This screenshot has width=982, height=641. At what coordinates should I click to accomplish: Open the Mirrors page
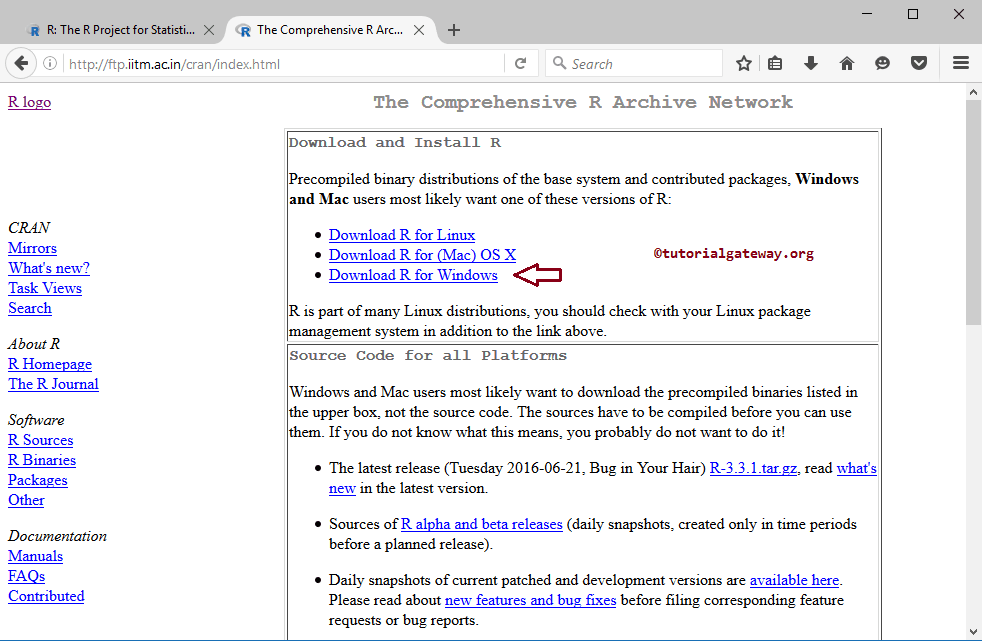[32, 248]
